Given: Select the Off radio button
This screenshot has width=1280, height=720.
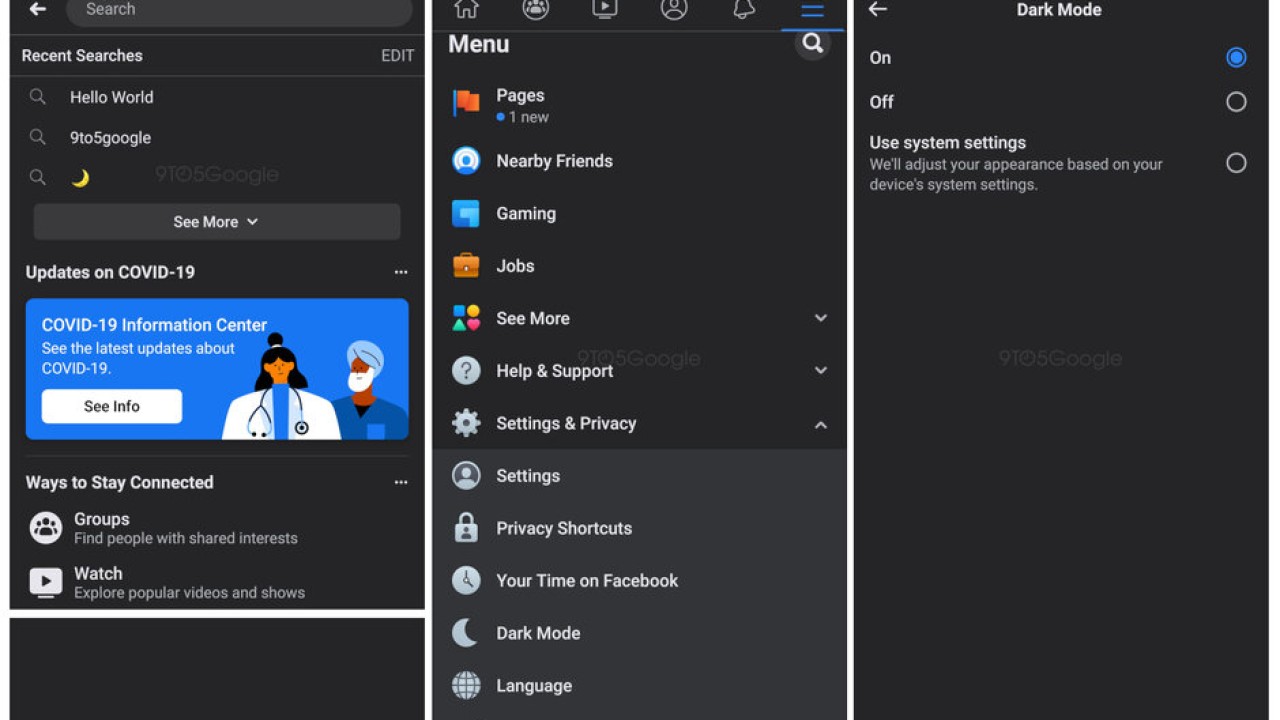Looking at the screenshot, I should pos(1236,102).
